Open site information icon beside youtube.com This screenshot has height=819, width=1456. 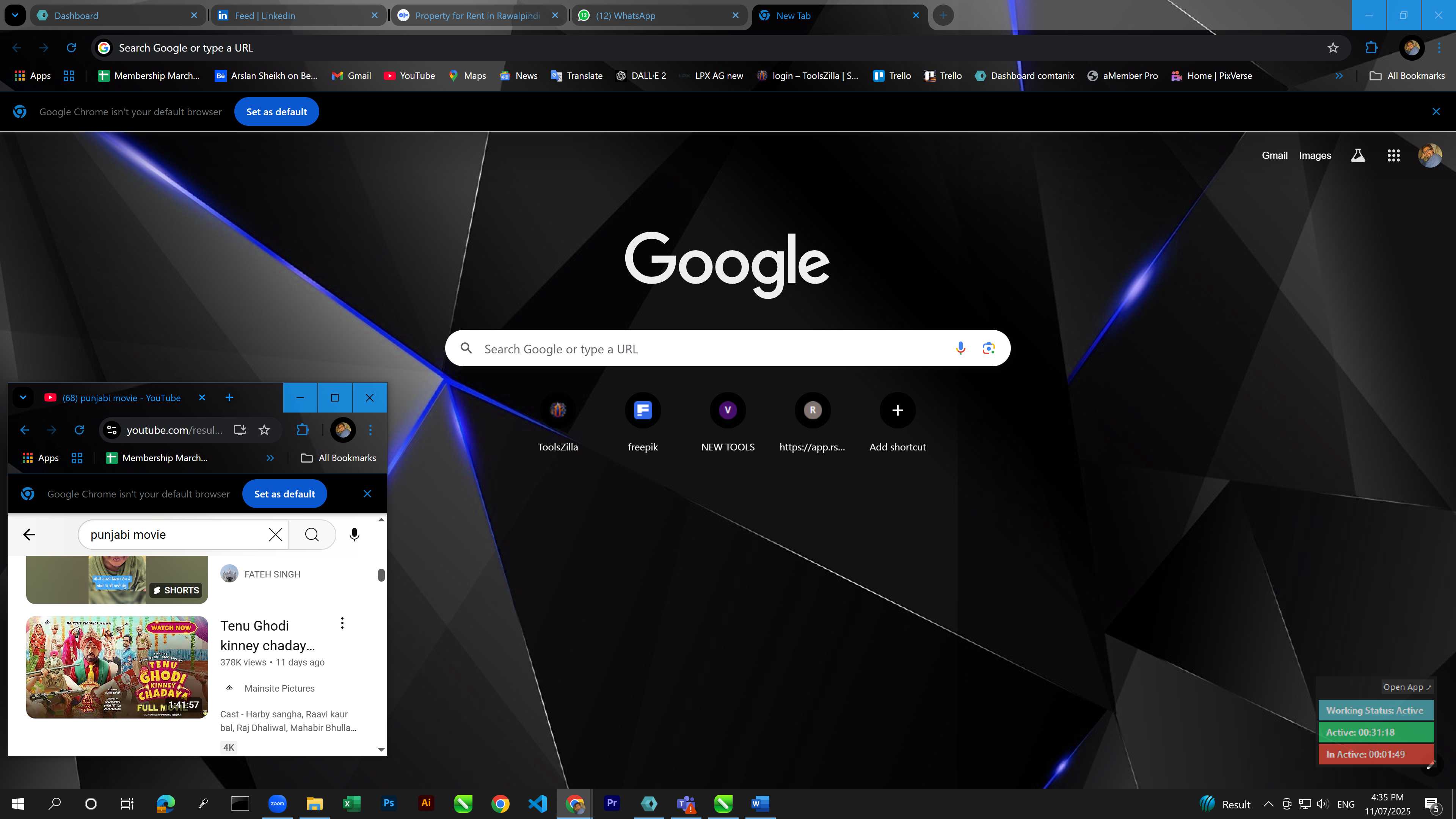[x=112, y=430]
